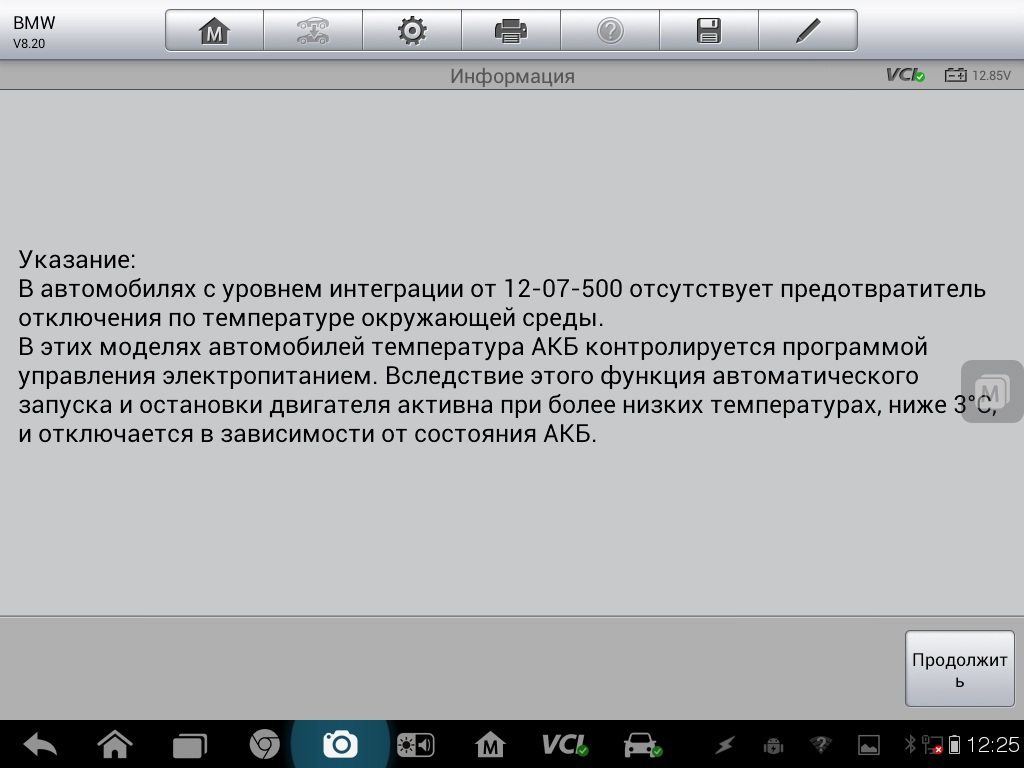Print the current page with printer icon
The height and width of the screenshot is (768, 1024).
tap(510, 31)
